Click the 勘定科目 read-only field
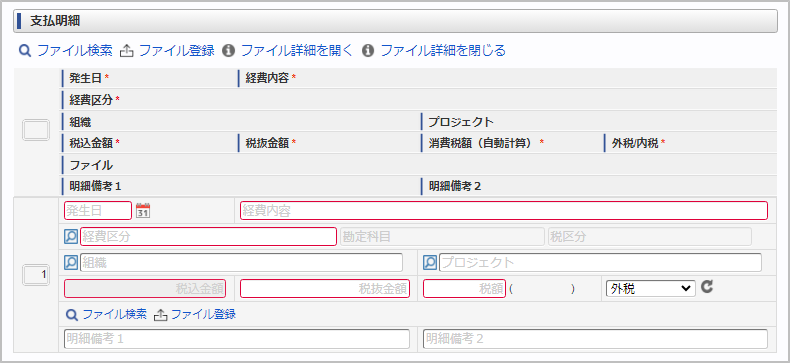The image size is (790, 363). pyautogui.click(x=442, y=236)
